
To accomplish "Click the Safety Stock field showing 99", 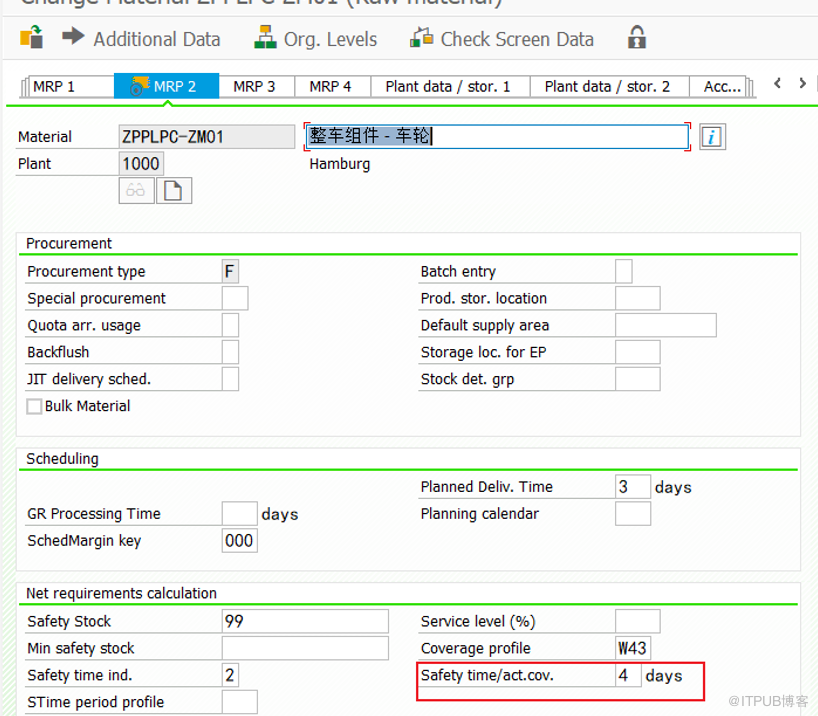I will tap(305, 621).
